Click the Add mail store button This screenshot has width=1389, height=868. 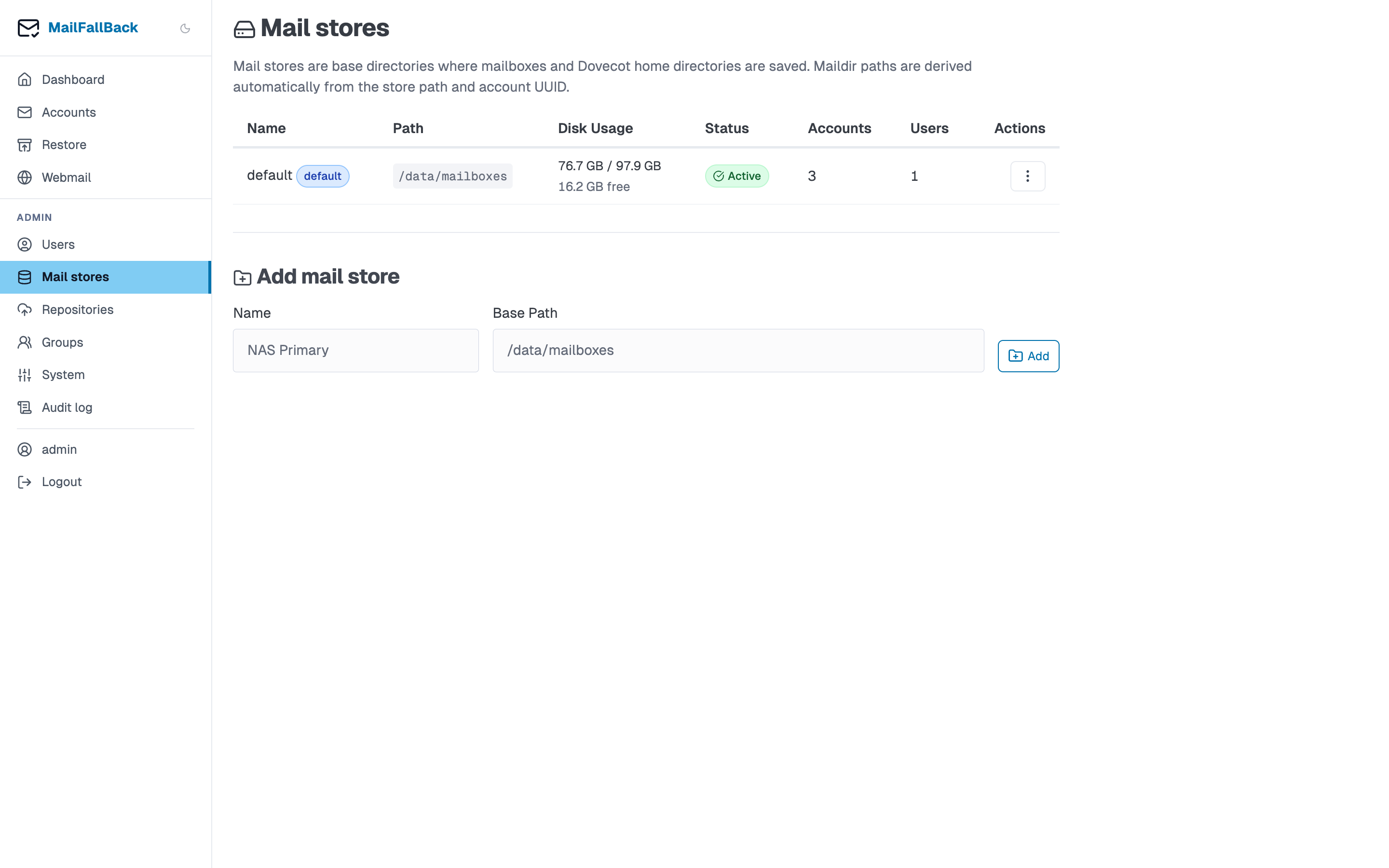[x=1028, y=356]
